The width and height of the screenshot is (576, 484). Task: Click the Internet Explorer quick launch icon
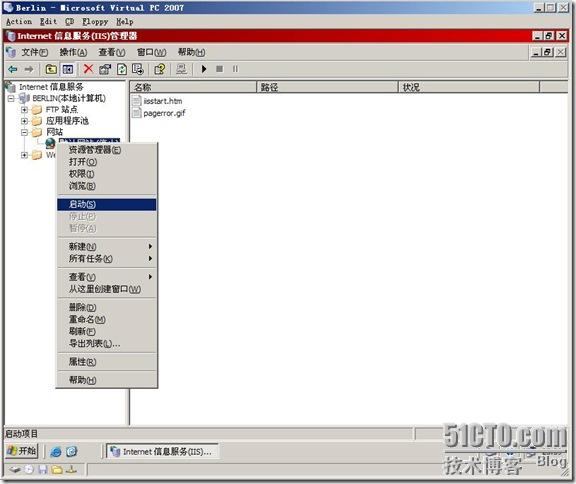[x=56, y=451]
